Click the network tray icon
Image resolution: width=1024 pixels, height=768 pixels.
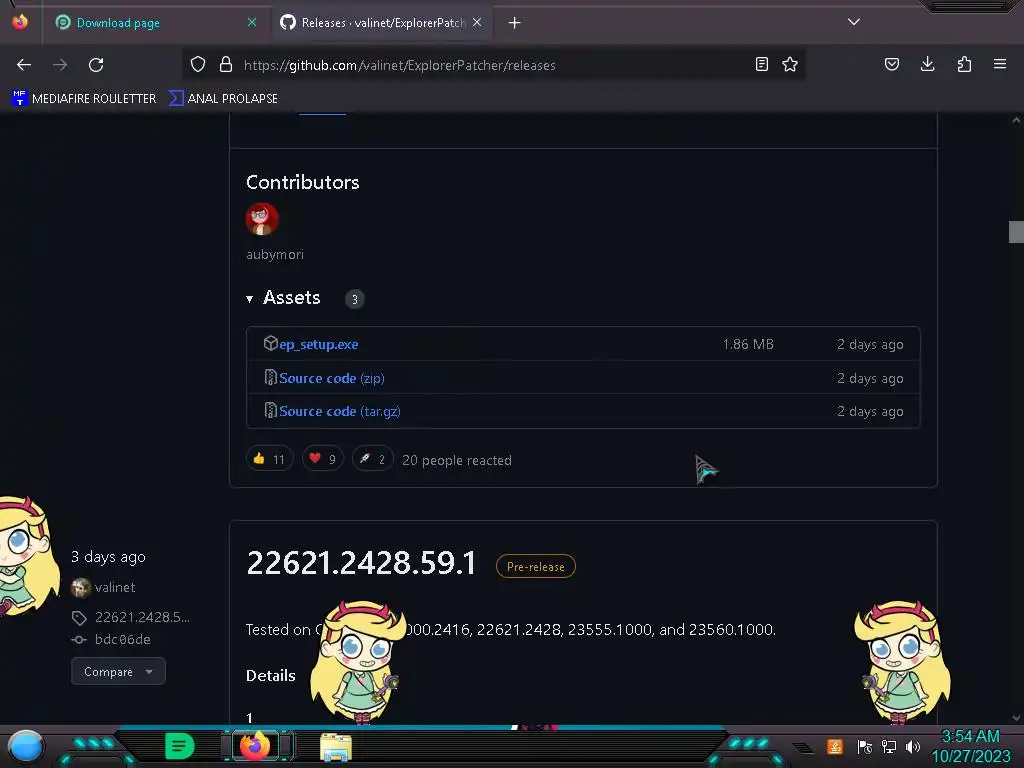(888, 746)
